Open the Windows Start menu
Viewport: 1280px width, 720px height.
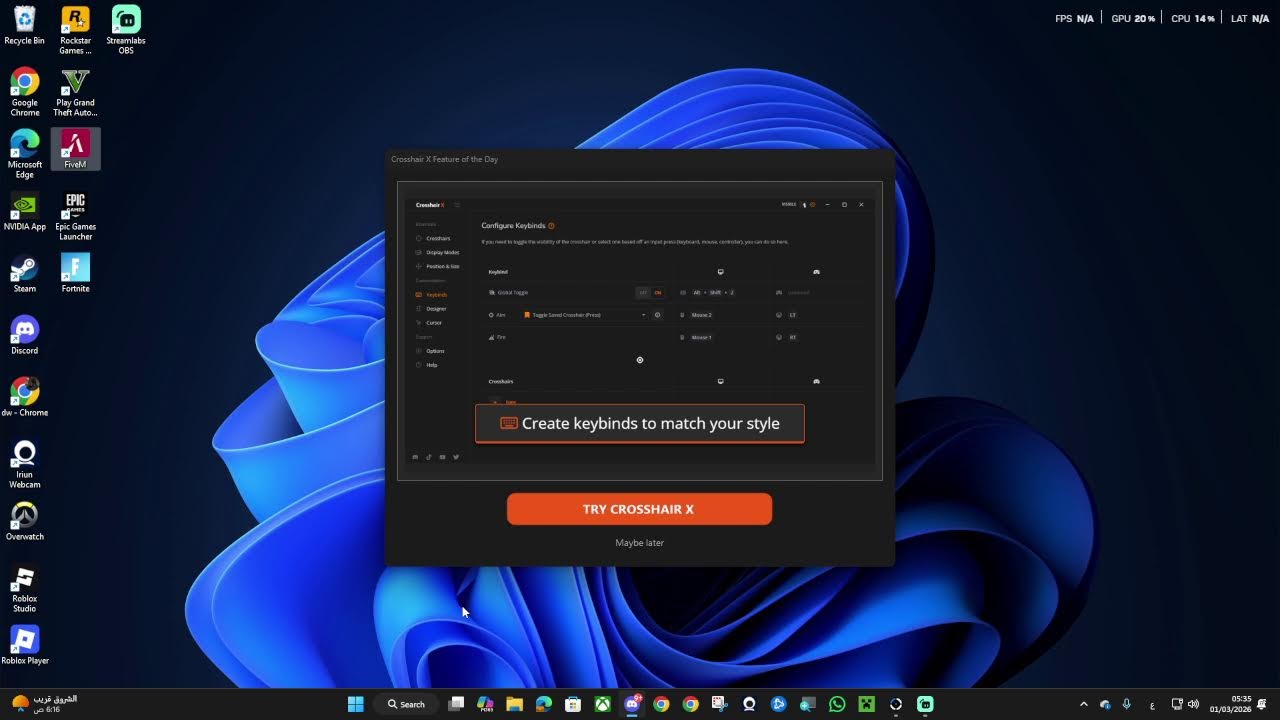point(355,704)
